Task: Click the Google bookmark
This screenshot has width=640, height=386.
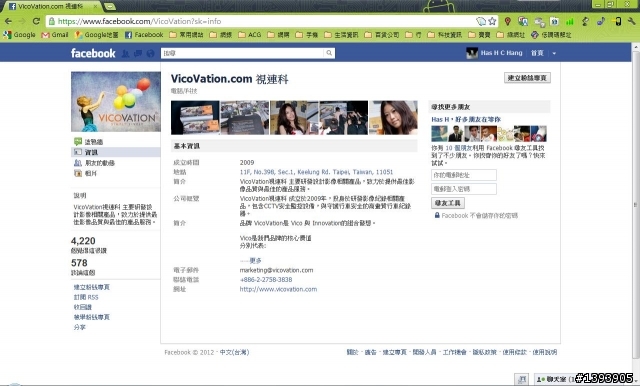Action: coord(19,35)
